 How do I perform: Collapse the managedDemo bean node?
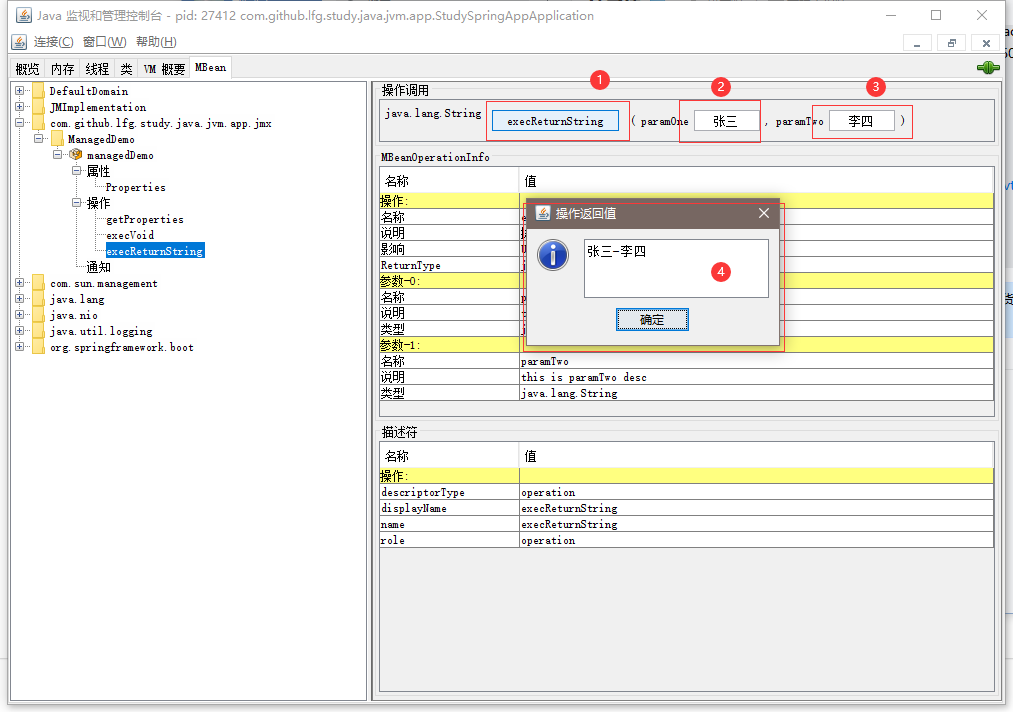(x=57, y=154)
